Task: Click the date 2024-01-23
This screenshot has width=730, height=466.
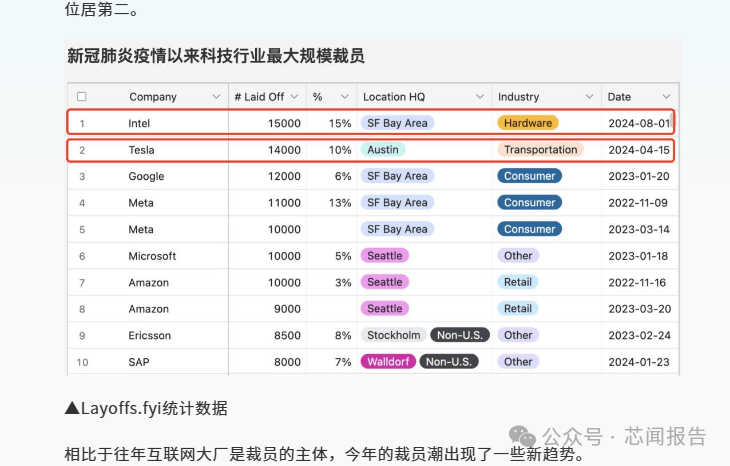Action: point(639,362)
